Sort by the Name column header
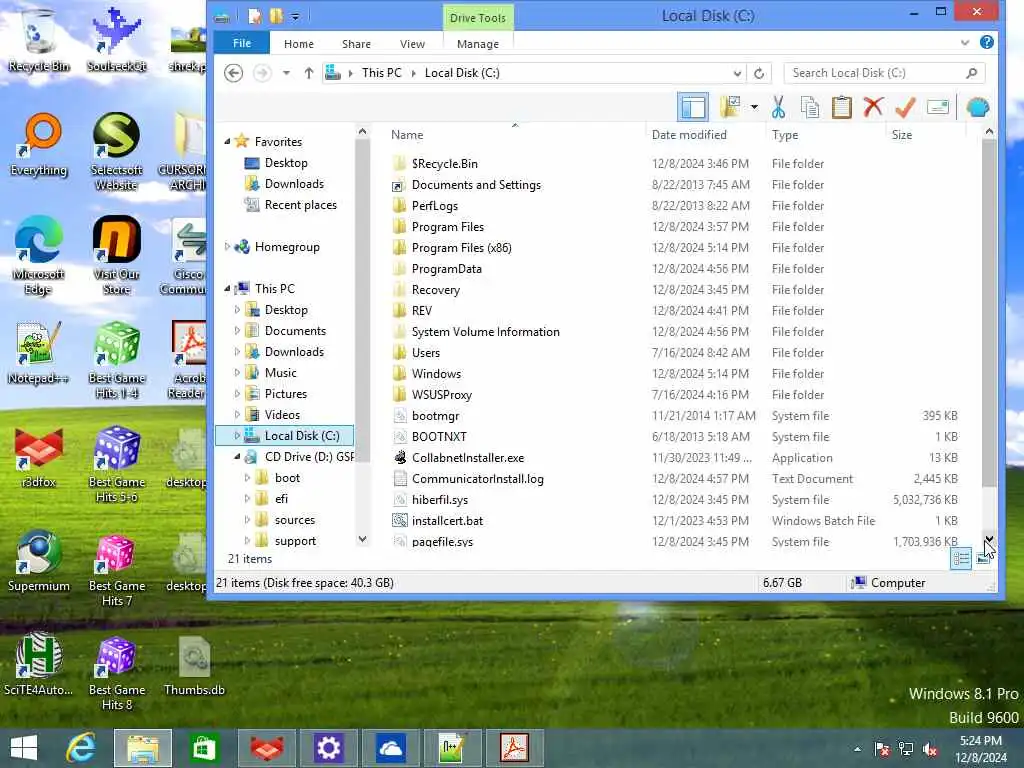This screenshot has width=1024, height=768. click(515, 135)
